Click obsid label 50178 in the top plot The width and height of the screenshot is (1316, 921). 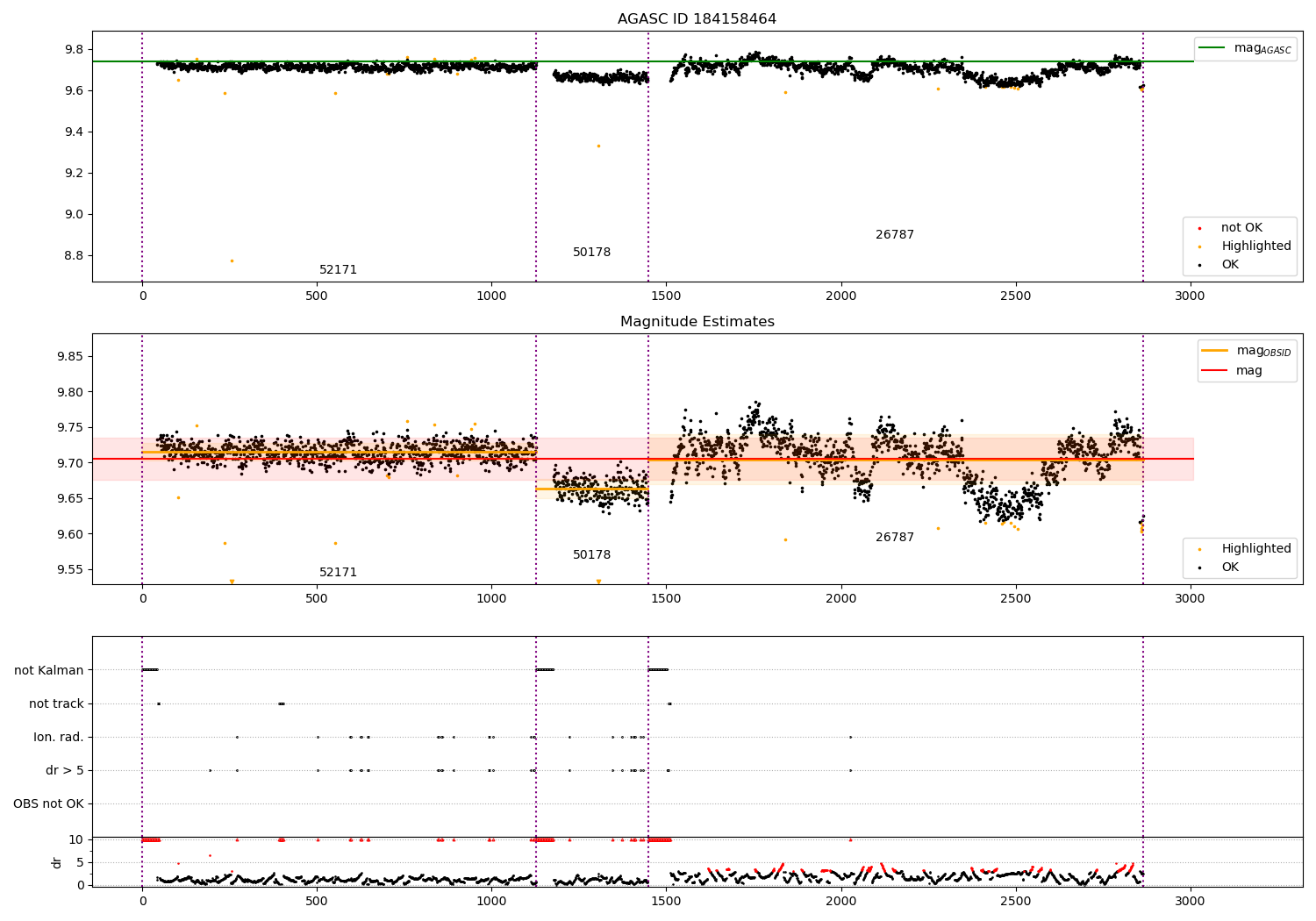[591, 253]
